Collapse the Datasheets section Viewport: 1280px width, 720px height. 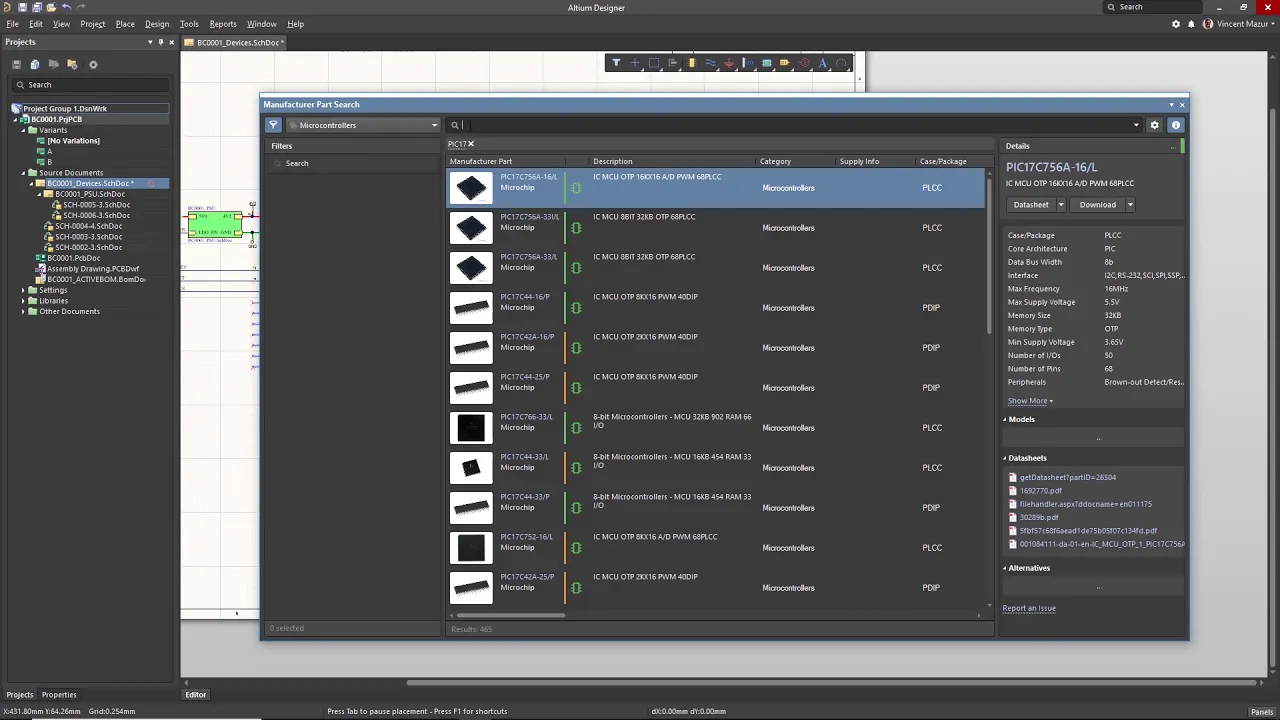pos(1005,458)
